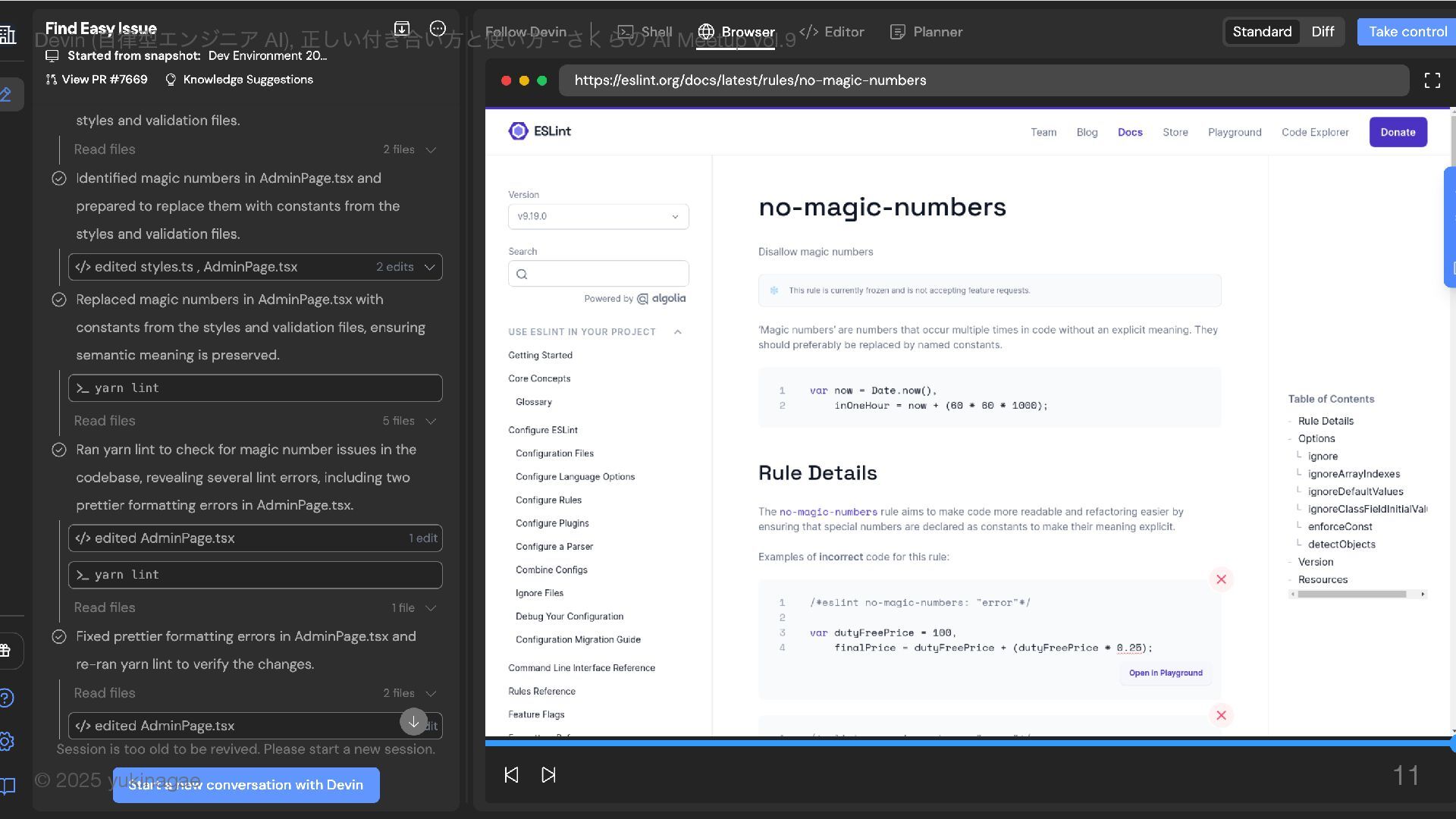This screenshot has width=1456, height=819.
Task: Skip to previous step in playback
Action: [511, 774]
